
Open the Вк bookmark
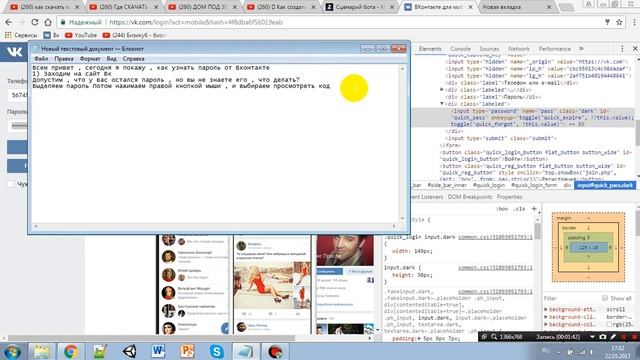[51, 35]
